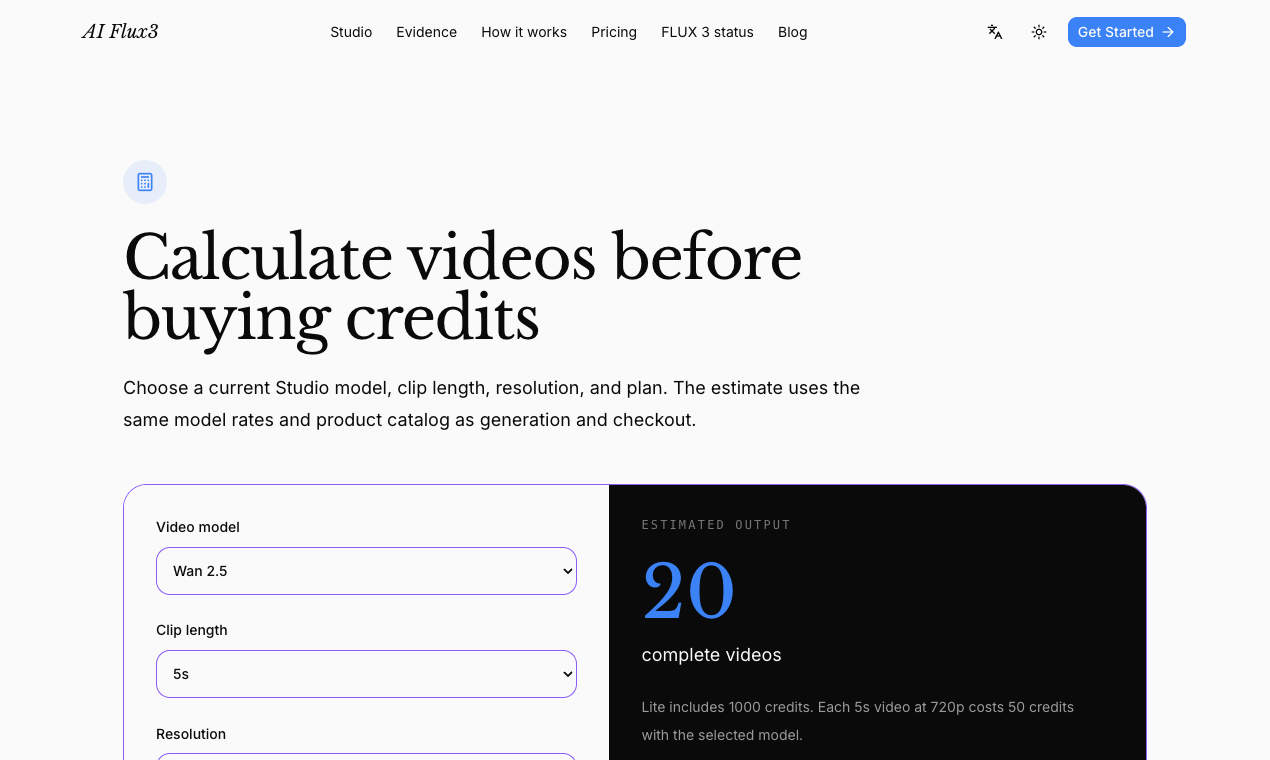Click the 'Clip length' label
1270x760 pixels.
[192, 630]
